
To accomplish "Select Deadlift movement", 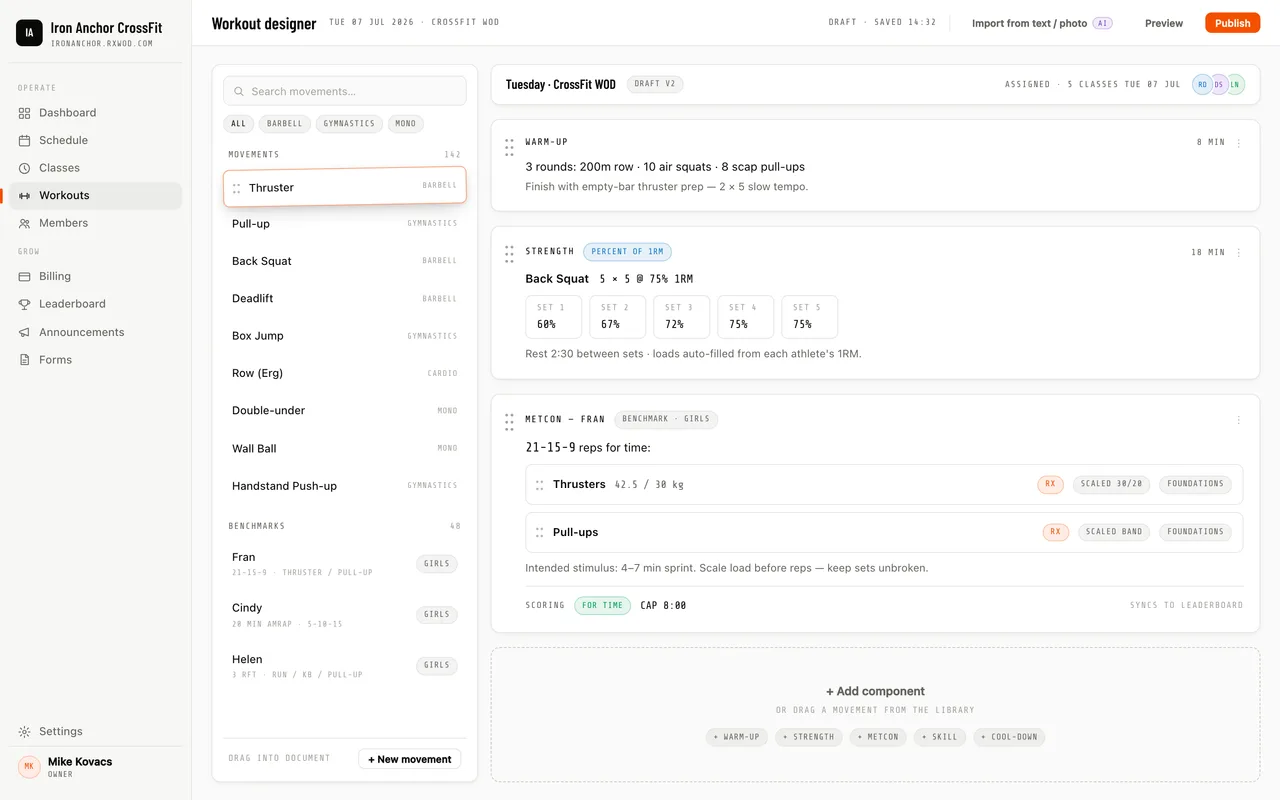I will point(345,298).
